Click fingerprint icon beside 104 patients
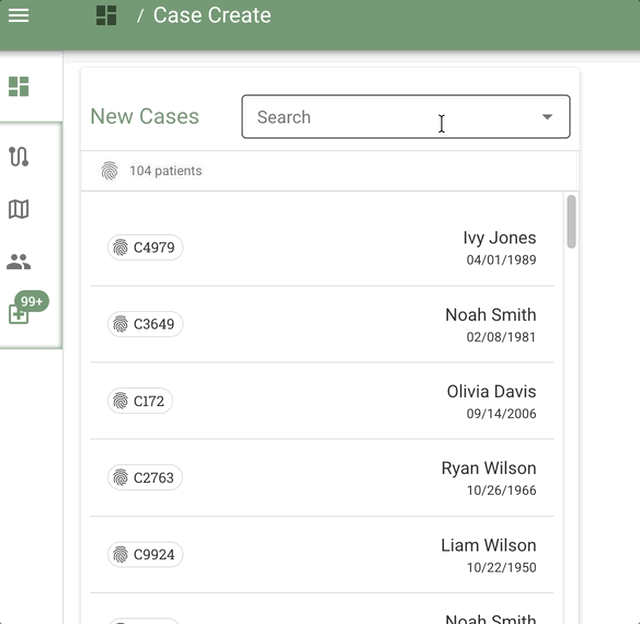 109,171
